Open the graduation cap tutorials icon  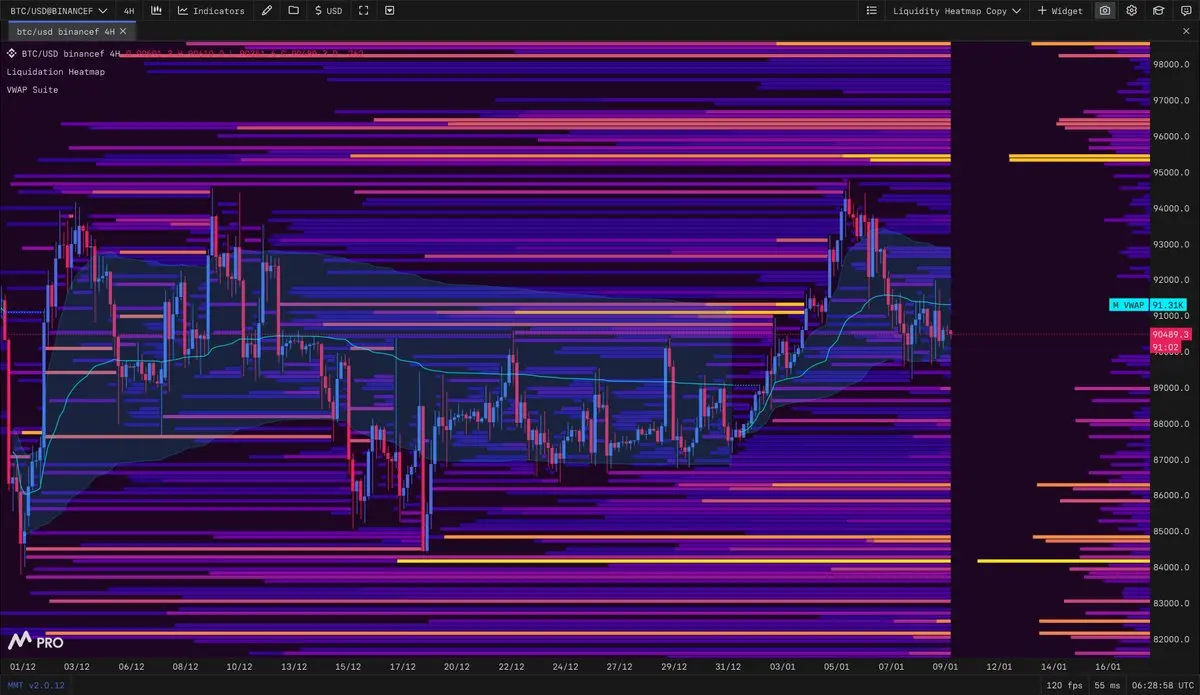[x=1158, y=10]
